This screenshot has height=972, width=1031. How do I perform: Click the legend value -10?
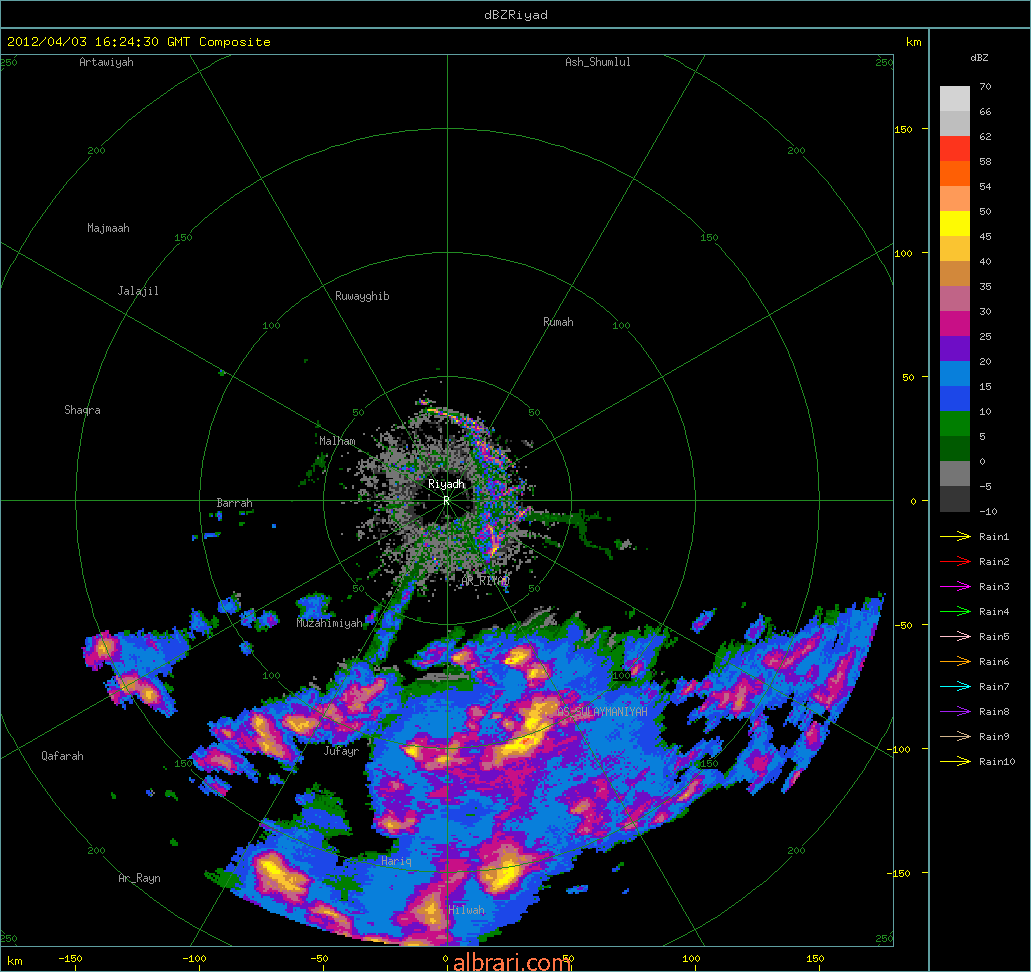(988, 511)
